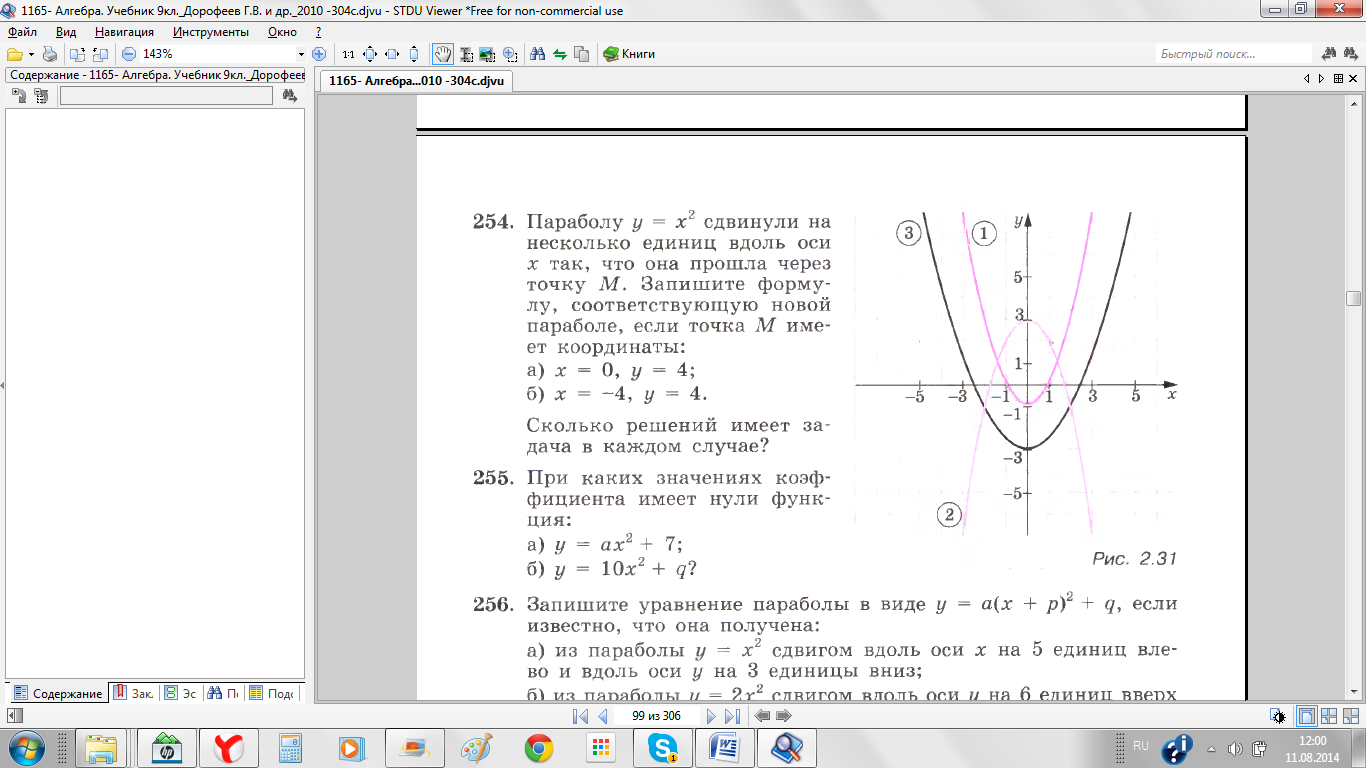
Task: Toggle sidebar with bottom-left panel icon
Action: [13, 715]
